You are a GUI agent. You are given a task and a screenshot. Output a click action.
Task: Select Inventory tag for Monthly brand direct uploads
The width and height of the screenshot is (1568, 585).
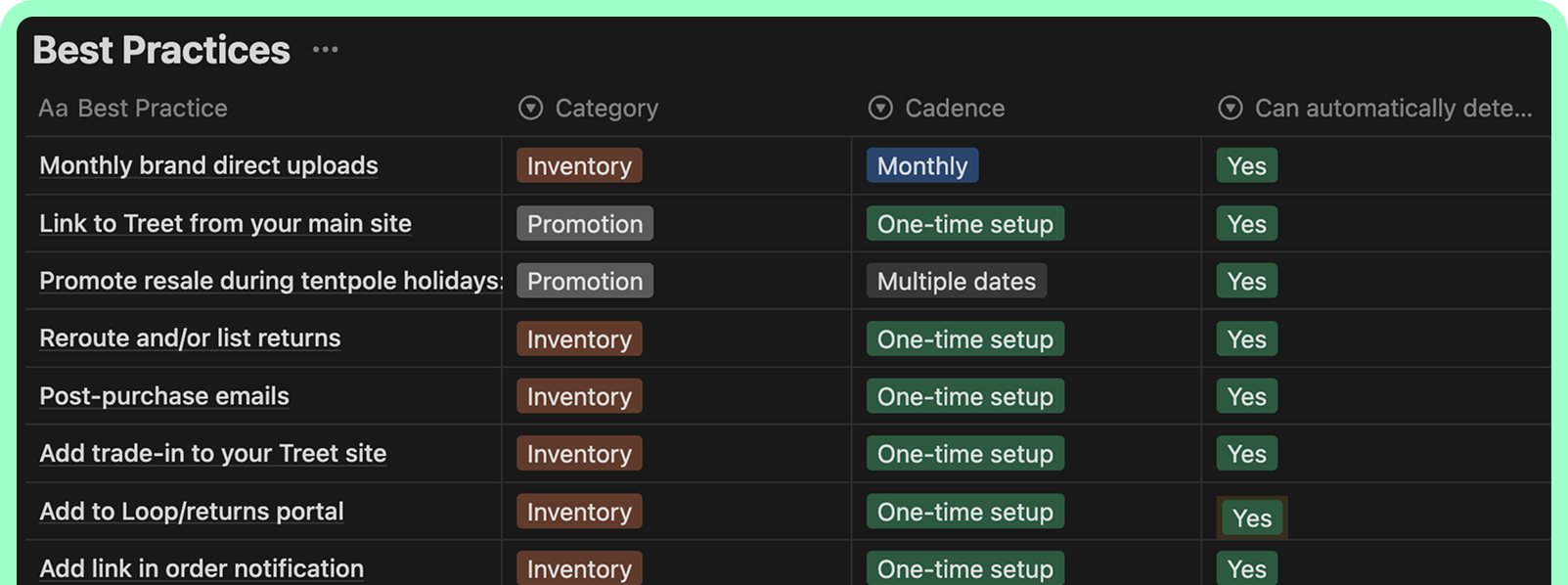tap(579, 165)
